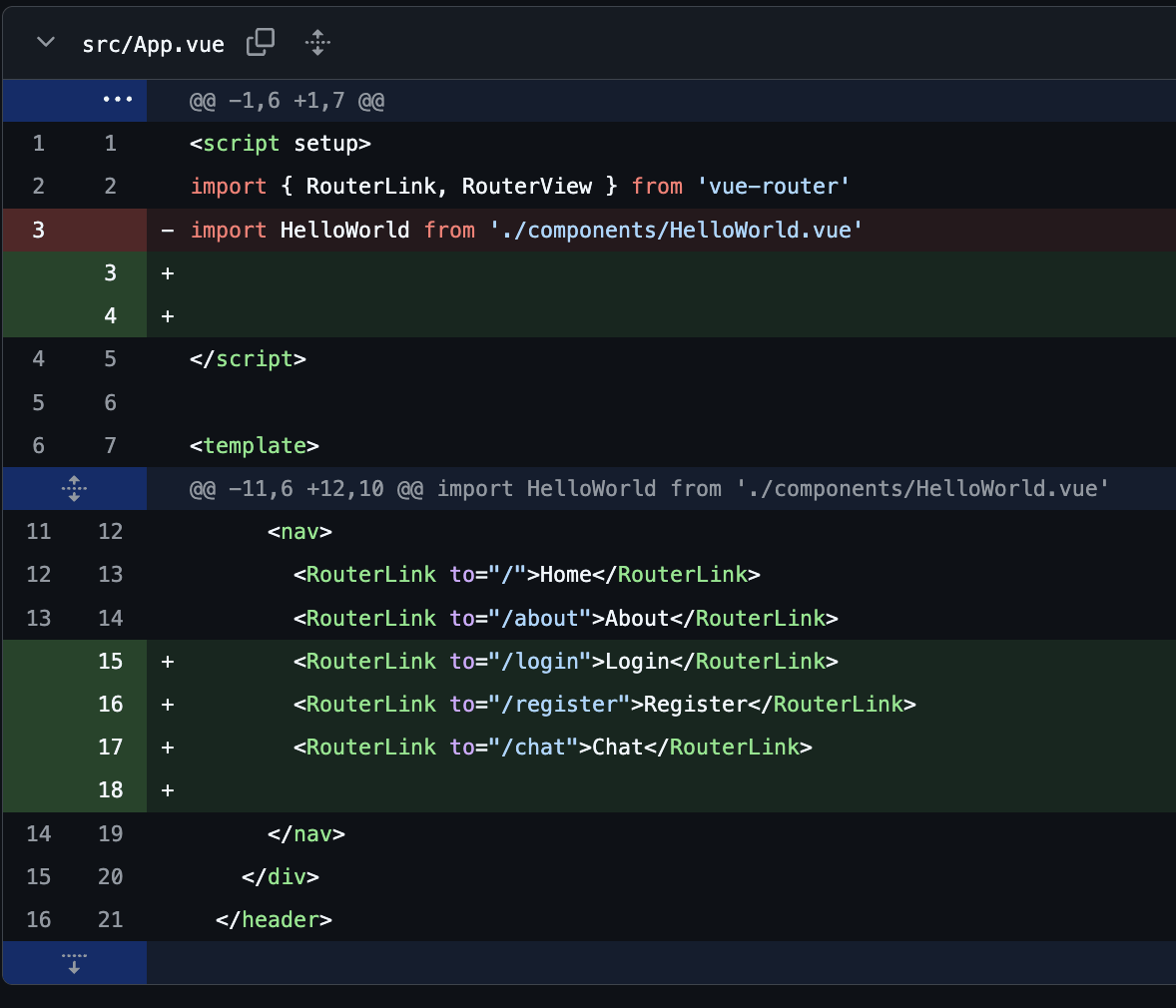The image size is (1176, 1008).
Task: Expand hidden lines above first hunk
Action: (118, 100)
